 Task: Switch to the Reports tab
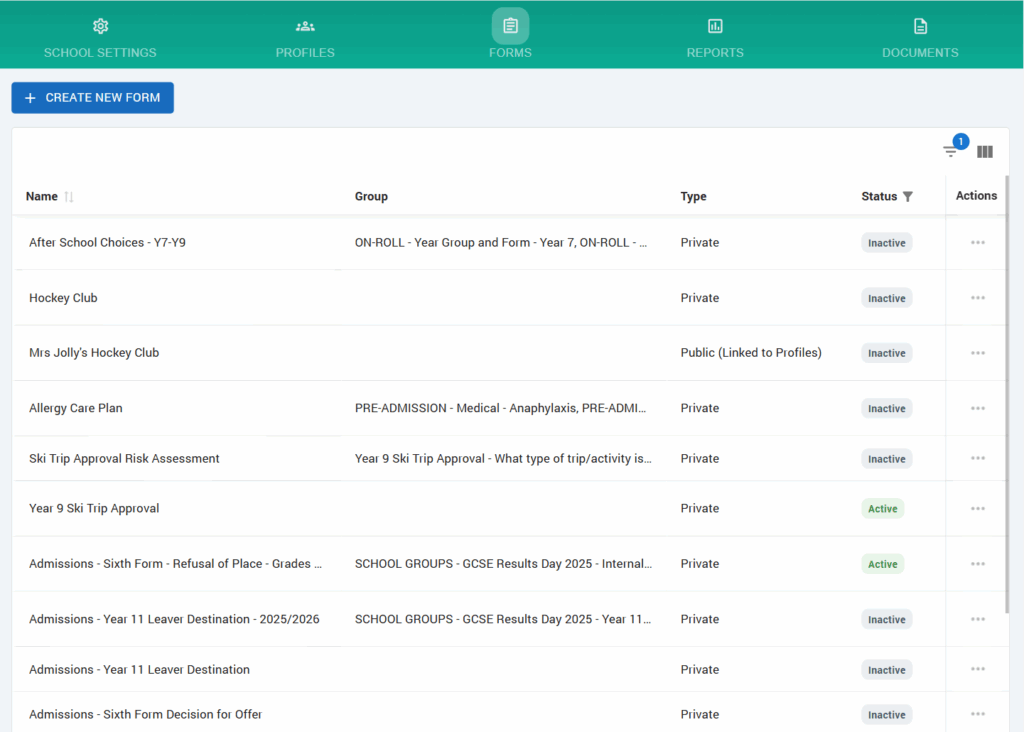point(715,52)
